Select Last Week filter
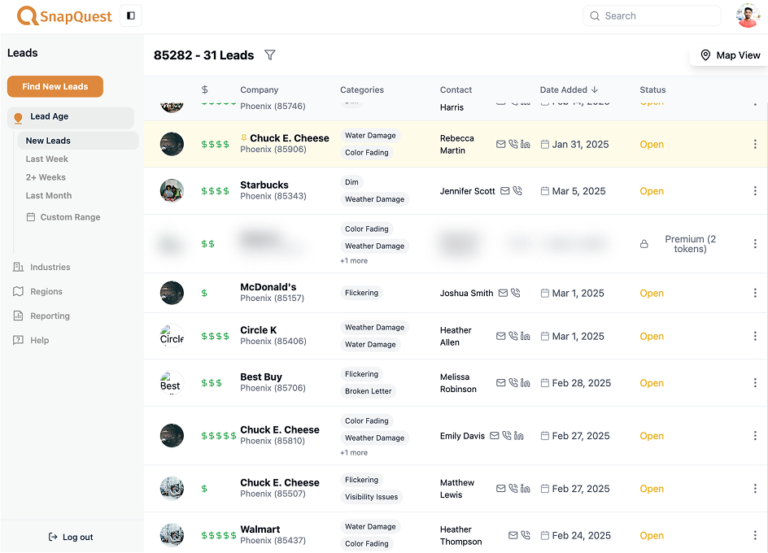Image resolution: width=768 pixels, height=553 pixels. pos(47,159)
